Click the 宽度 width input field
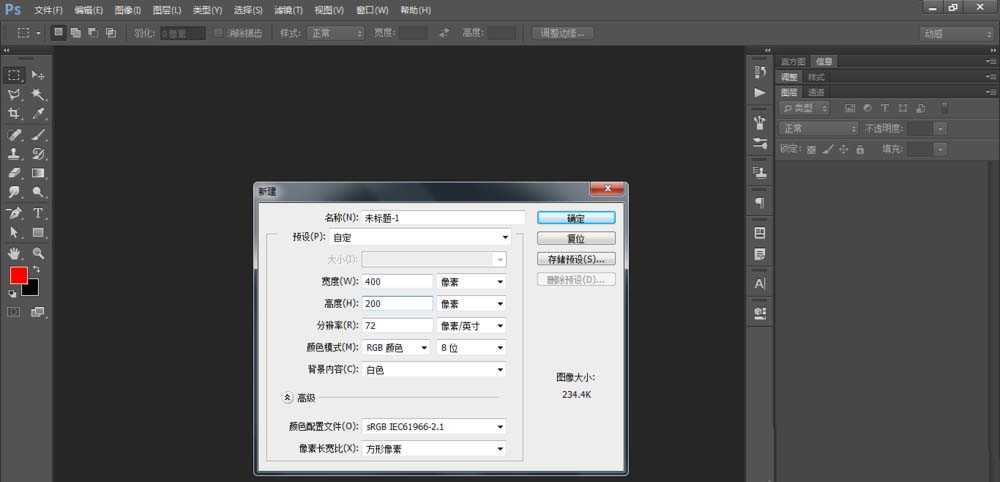 pyautogui.click(x=397, y=282)
